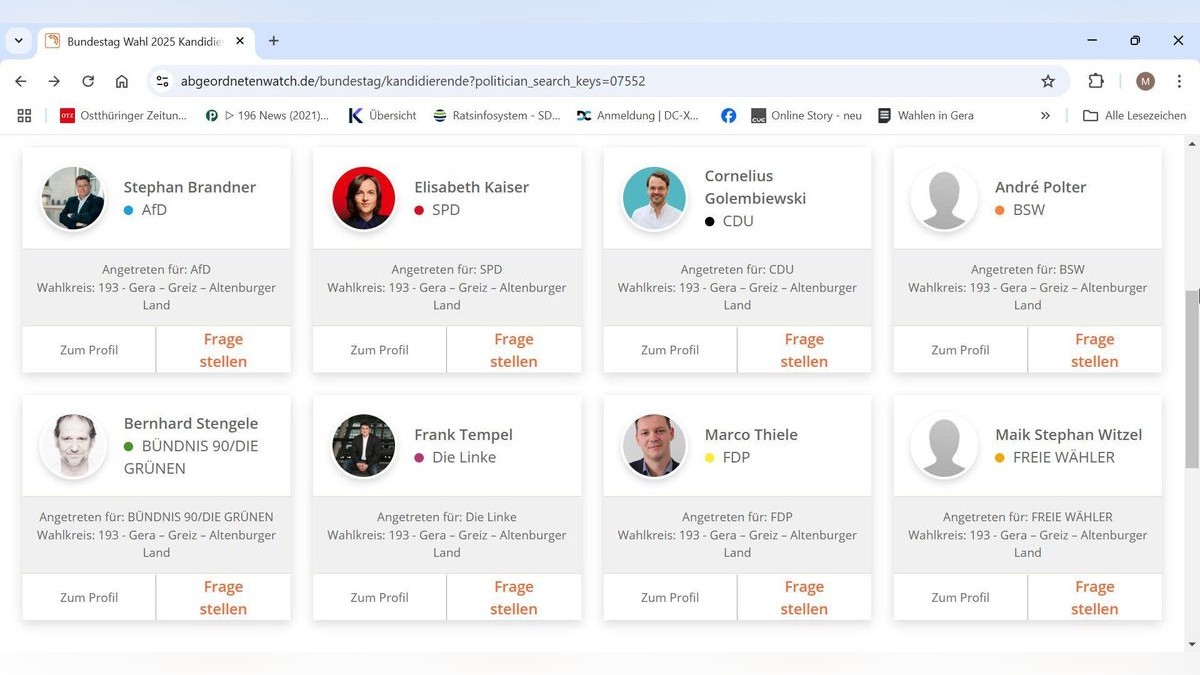
Task: Open the site information icon in the address bar
Action: [x=163, y=81]
